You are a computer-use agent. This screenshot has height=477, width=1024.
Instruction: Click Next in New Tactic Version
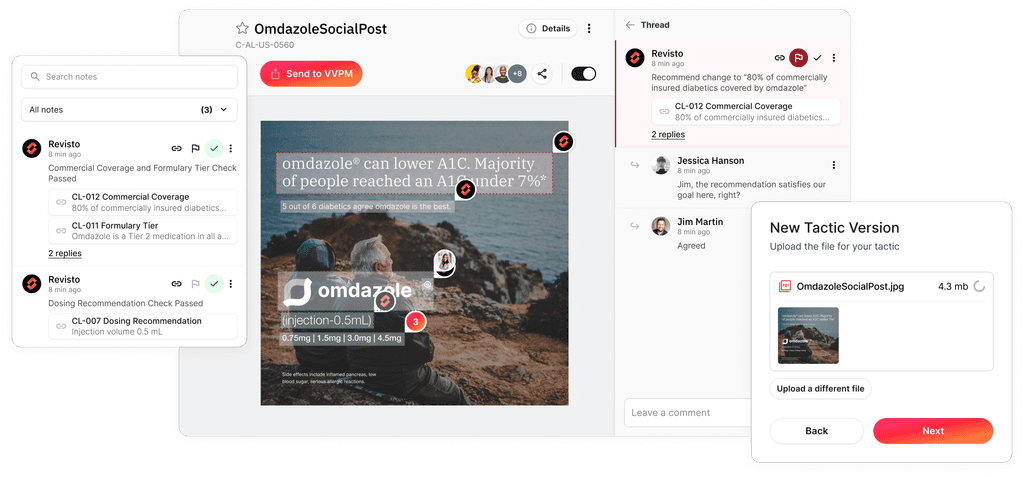(933, 431)
